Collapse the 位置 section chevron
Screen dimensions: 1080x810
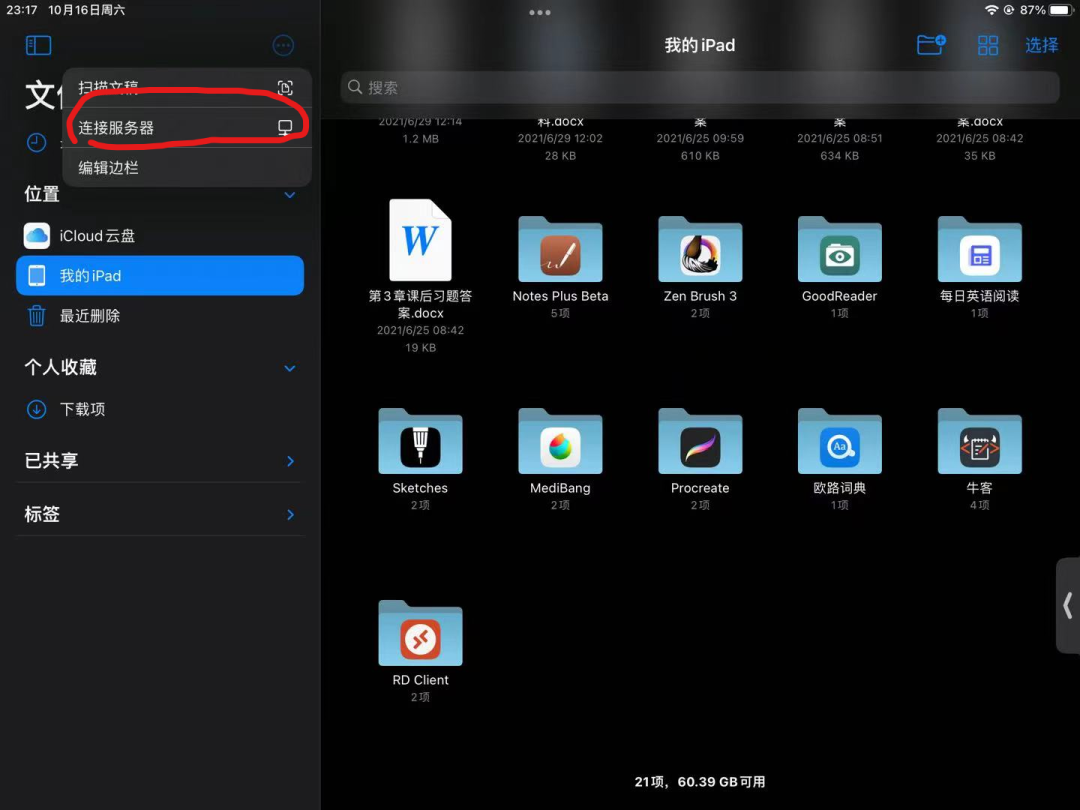[x=290, y=195]
